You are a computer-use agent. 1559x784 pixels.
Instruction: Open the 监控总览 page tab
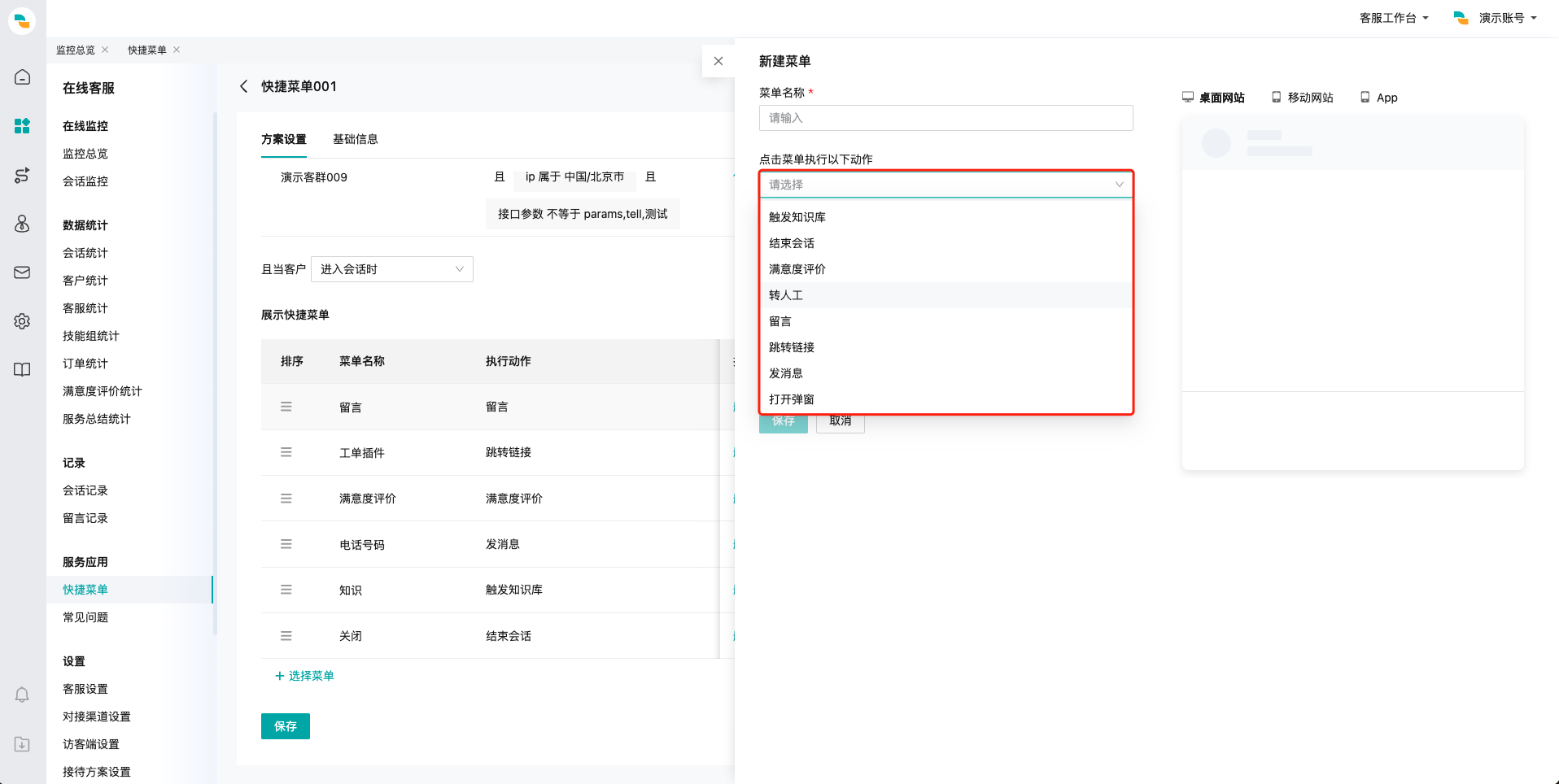tap(76, 50)
